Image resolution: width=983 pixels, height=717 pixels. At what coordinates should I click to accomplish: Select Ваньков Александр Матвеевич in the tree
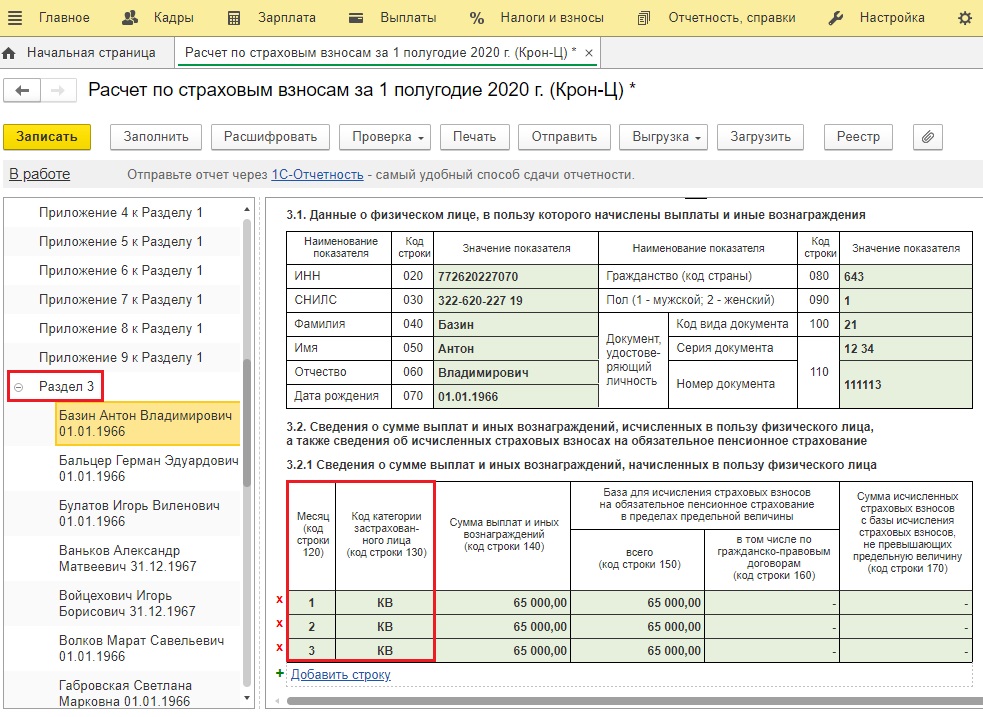pos(128,558)
